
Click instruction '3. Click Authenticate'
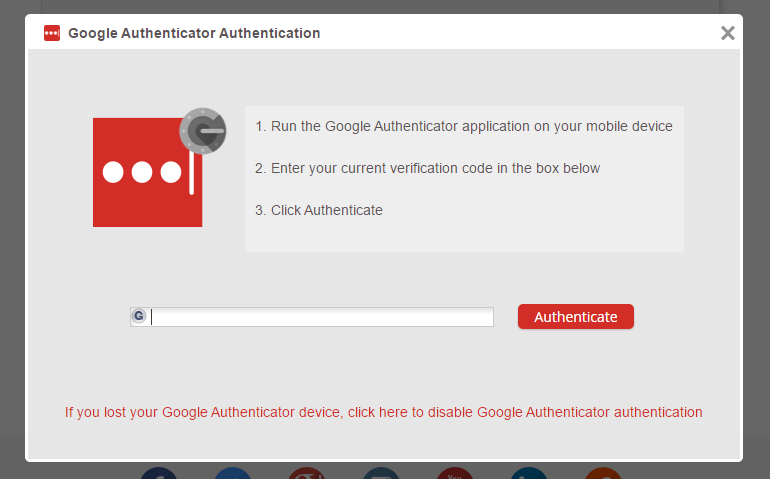tap(319, 210)
